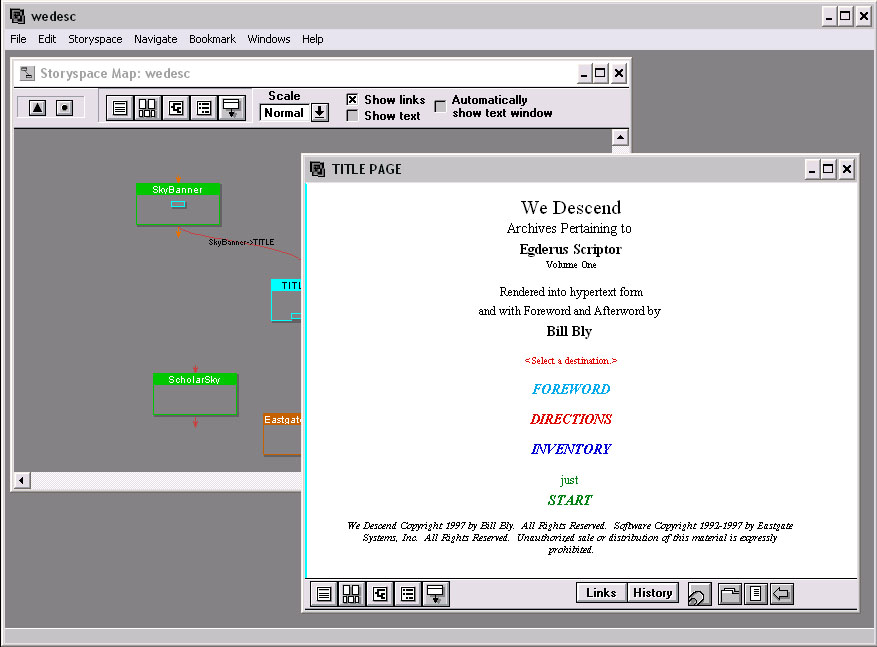The height and width of the screenshot is (647, 877).
Task: Click the up-triangle icon in map toolbar
Action: pos(37,107)
